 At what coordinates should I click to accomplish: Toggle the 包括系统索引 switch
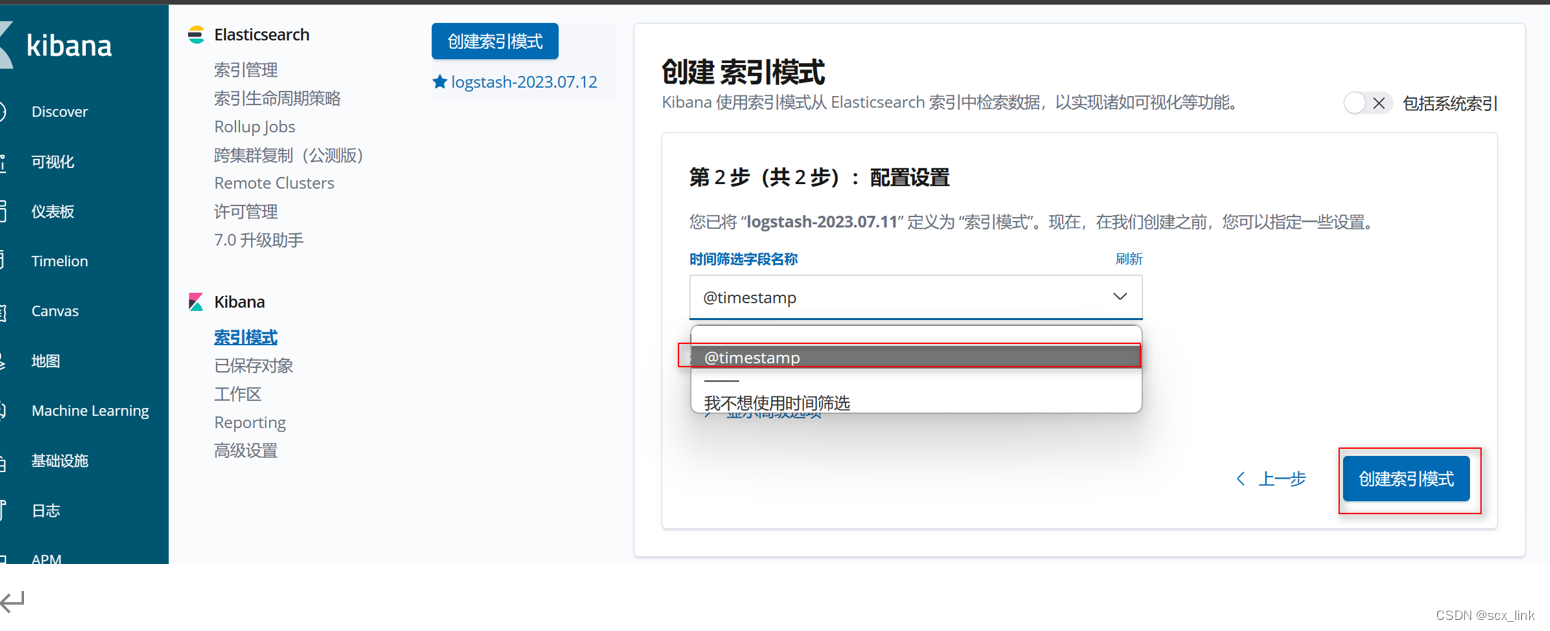click(1367, 103)
